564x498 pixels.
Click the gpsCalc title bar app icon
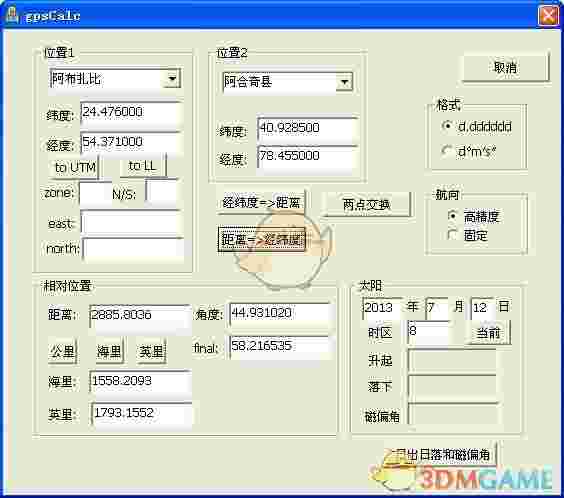click(x=12, y=15)
